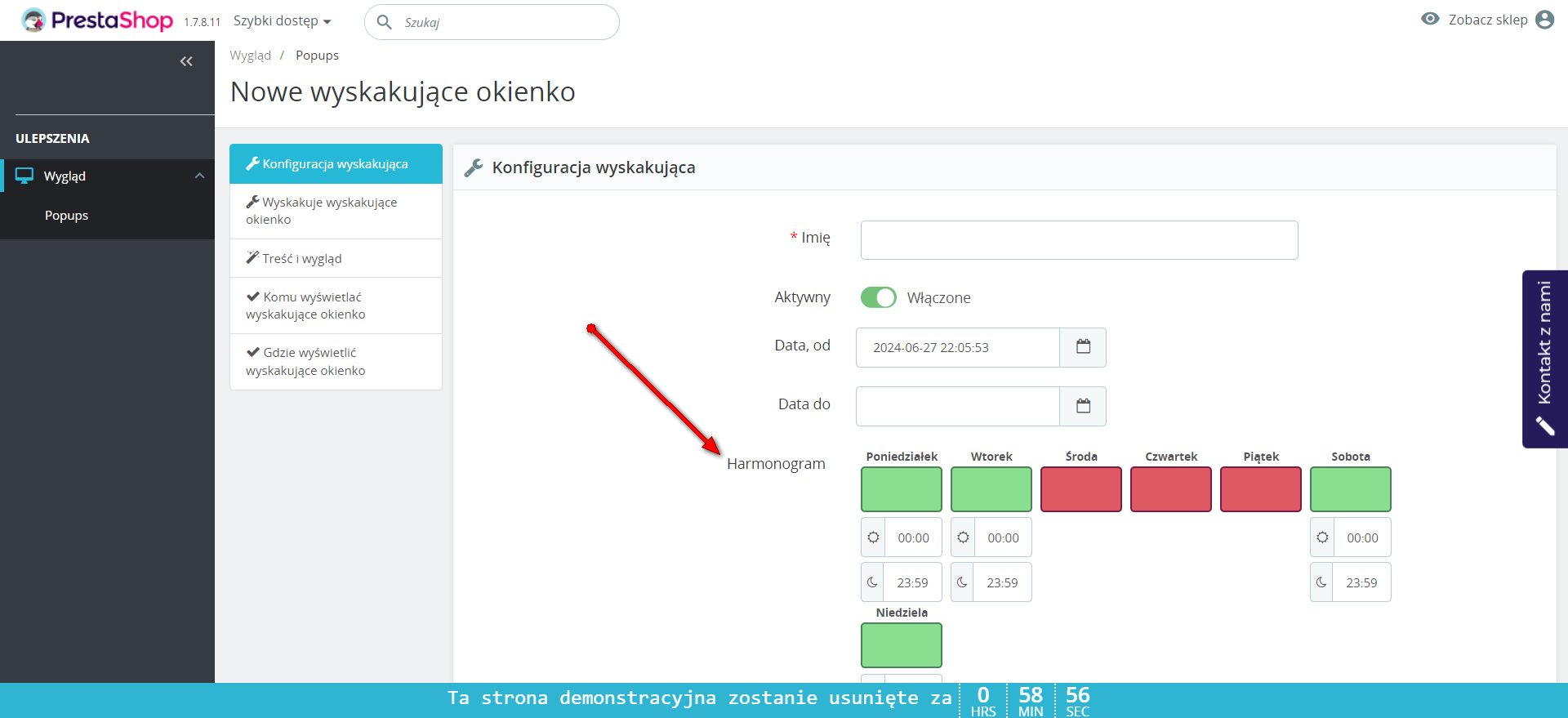This screenshot has width=1568, height=718.
Task: Edit Sobota end time 23:59
Action: coord(1362,582)
